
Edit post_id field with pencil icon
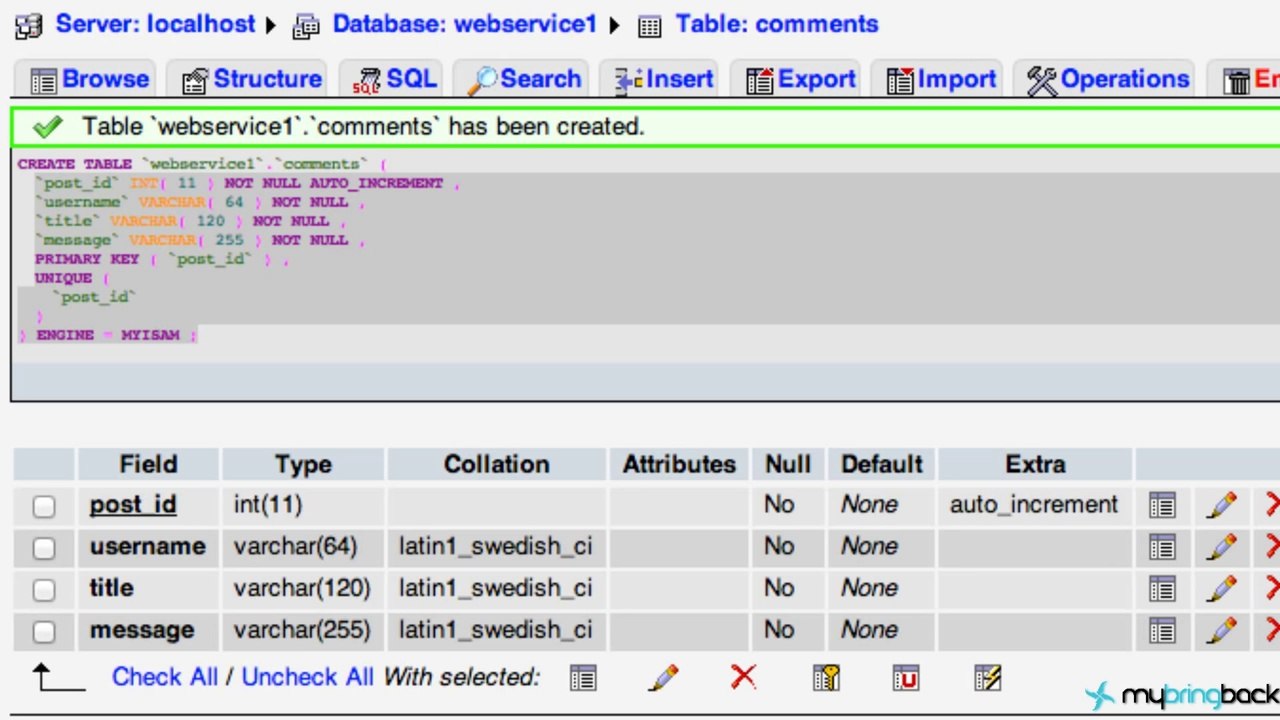[x=1221, y=505]
